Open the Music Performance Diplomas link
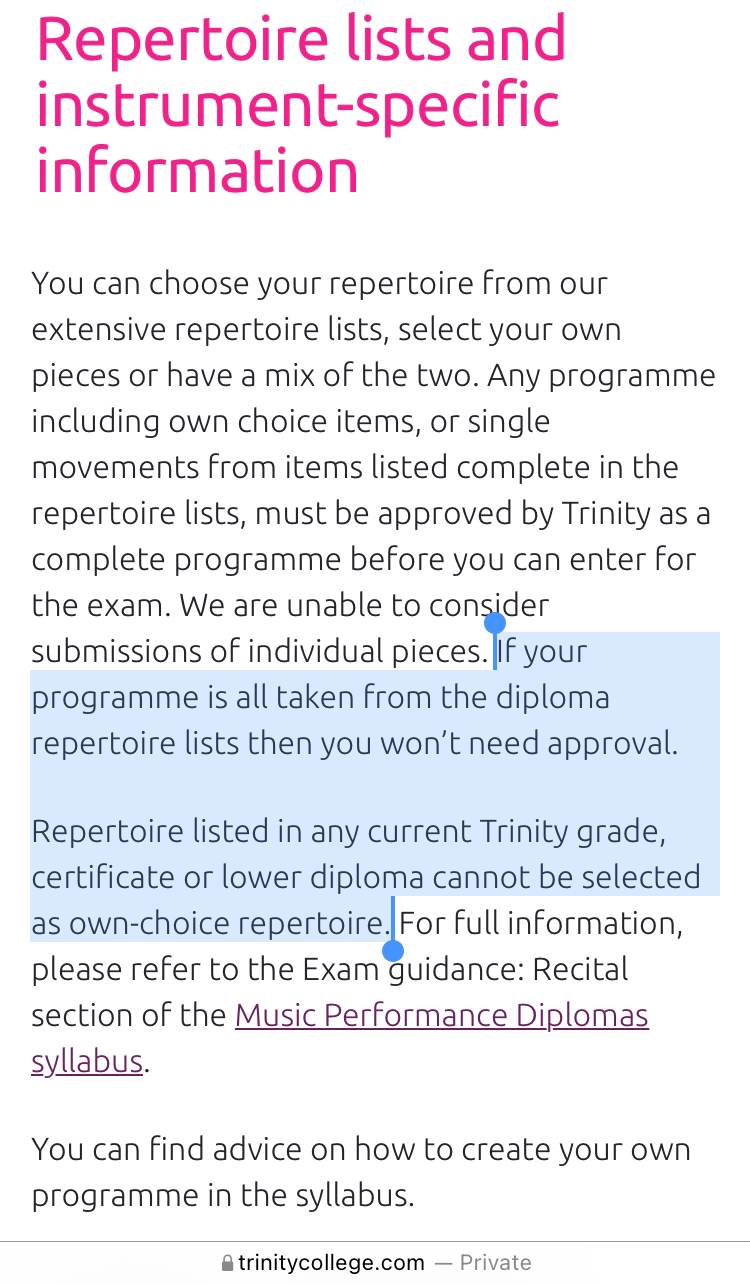750x1284 pixels. point(442,1015)
